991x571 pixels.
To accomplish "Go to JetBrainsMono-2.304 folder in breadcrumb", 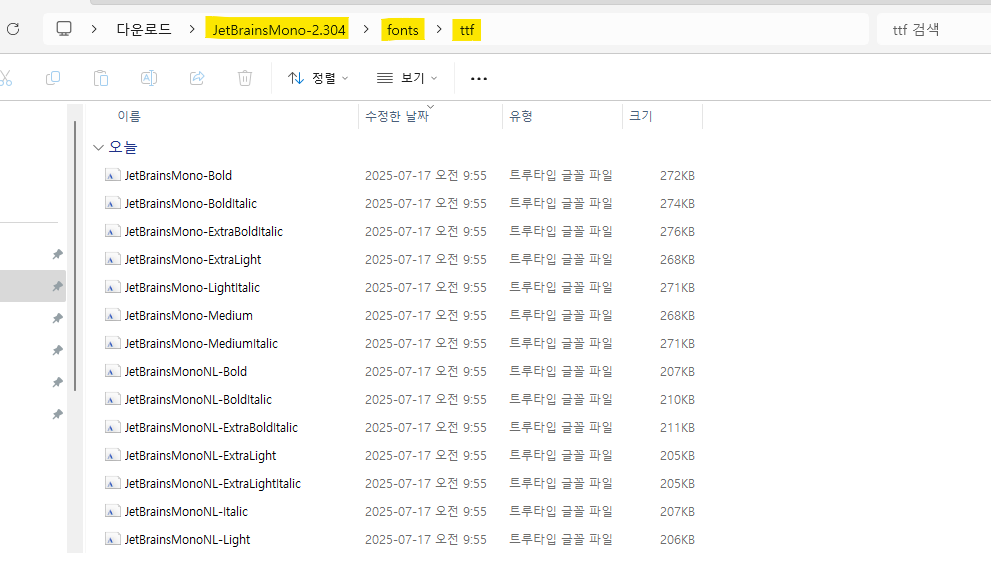I will pos(279,30).
